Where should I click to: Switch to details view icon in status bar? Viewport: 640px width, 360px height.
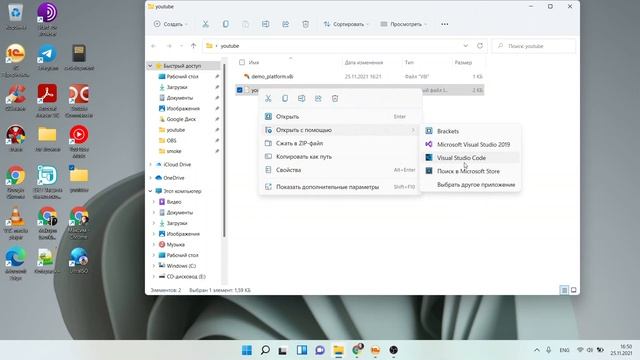coord(564,290)
